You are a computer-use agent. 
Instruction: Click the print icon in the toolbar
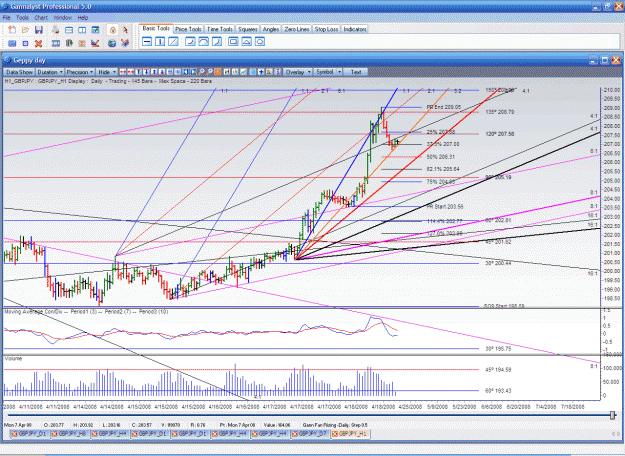click(55, 30)
